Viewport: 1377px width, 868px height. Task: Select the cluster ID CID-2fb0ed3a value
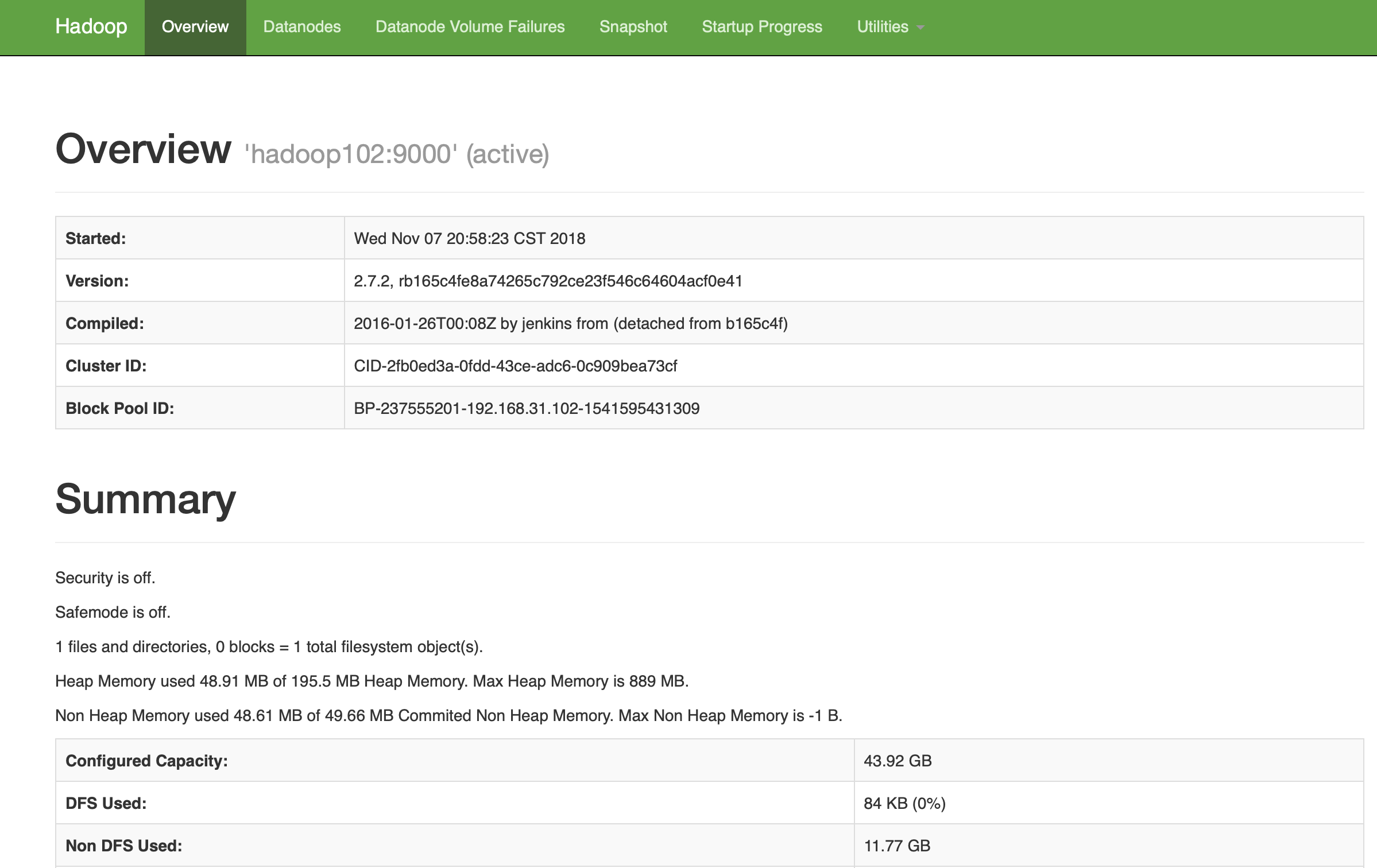[x=515, y=366]
